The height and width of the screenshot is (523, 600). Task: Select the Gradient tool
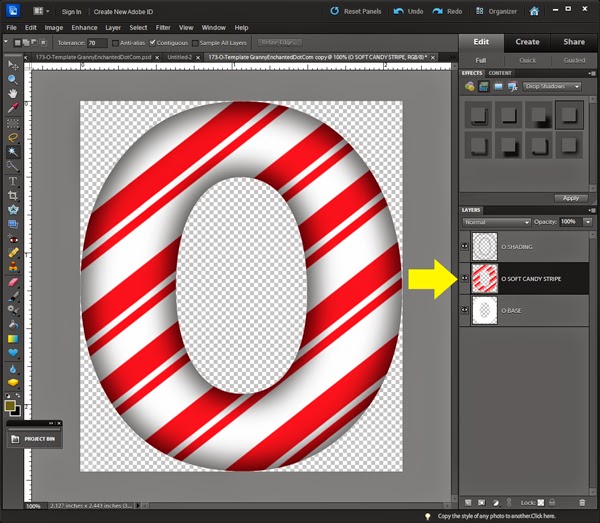click(13, 339)
